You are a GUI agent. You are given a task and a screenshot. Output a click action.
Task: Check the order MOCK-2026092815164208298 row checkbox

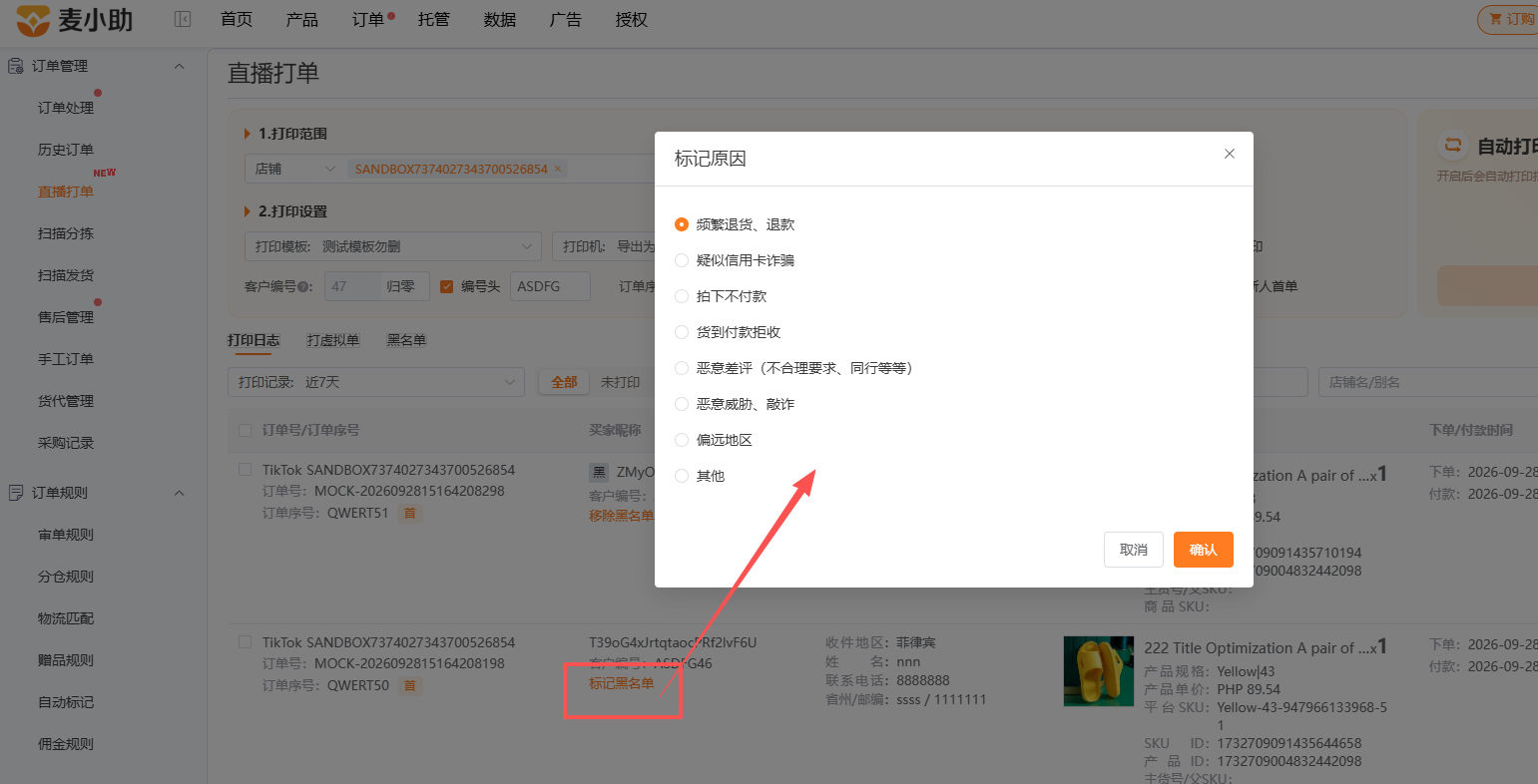coord(245,470)
